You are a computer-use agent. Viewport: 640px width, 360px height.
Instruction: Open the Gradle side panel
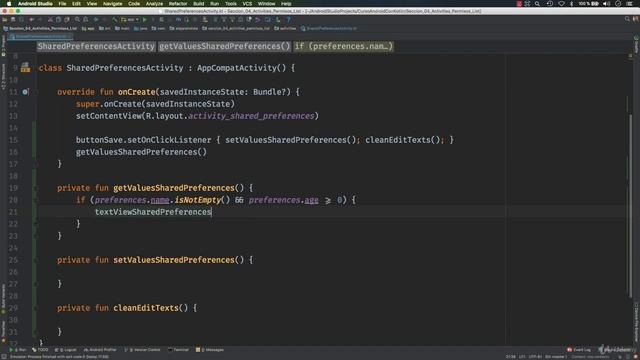(636, 44)
